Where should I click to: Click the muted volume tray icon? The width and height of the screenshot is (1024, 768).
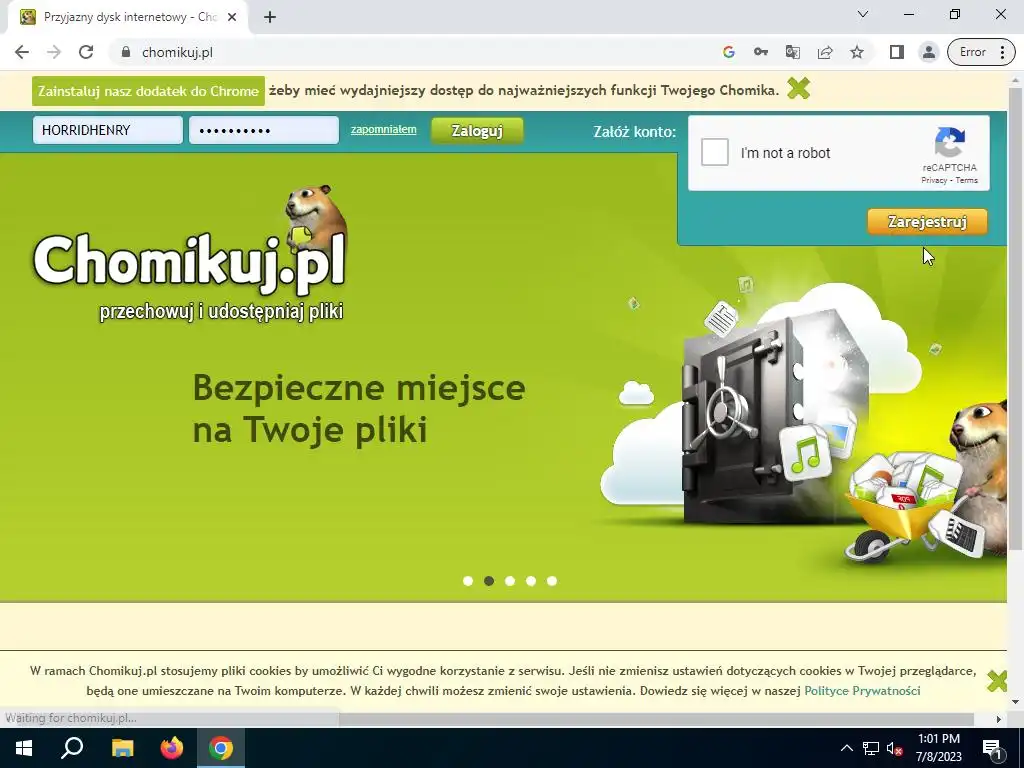(x=894, y=748)
